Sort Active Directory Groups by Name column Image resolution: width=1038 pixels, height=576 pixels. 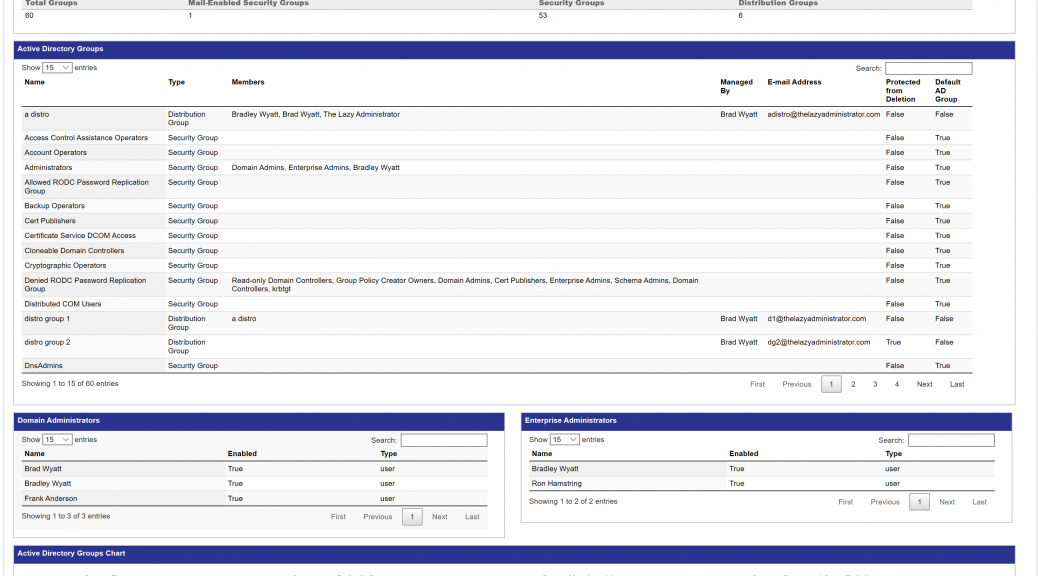[34, 82]
